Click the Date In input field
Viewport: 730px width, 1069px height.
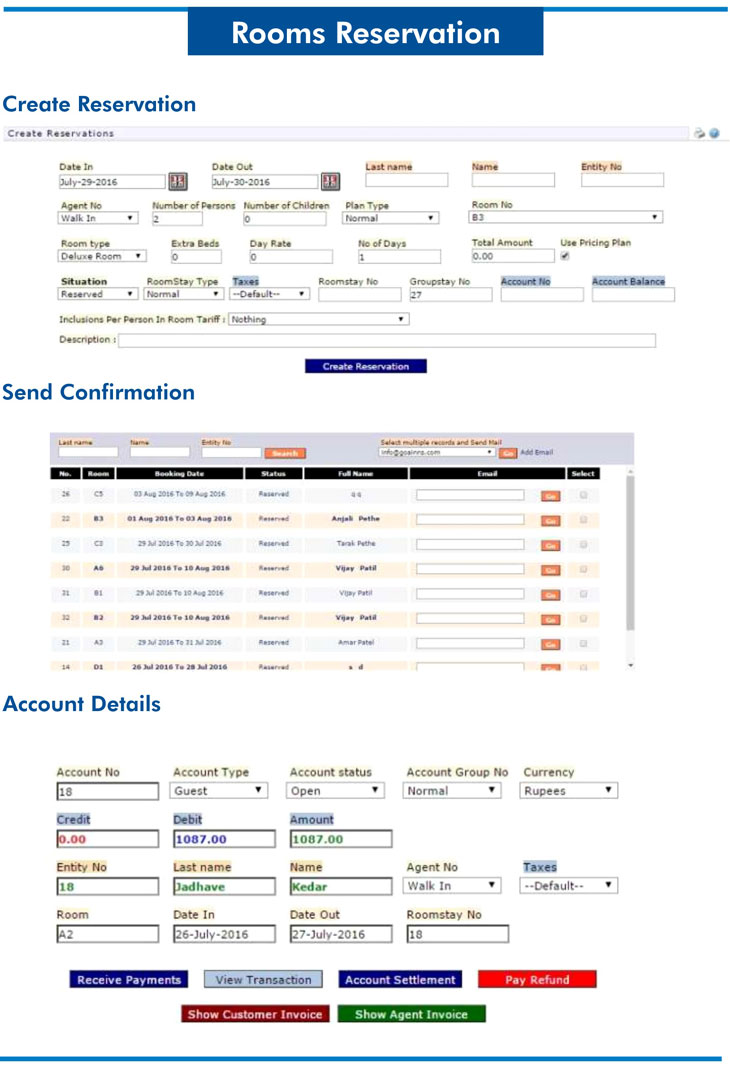pyautogui.click(x=112, y=181)
